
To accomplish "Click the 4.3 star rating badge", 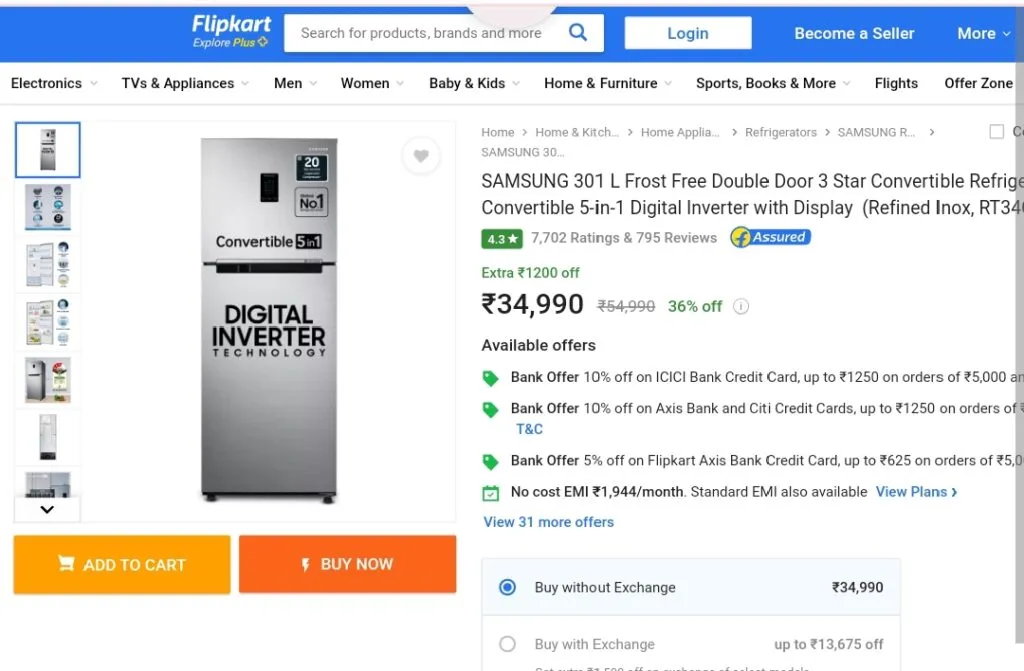I will click(502, 238).
